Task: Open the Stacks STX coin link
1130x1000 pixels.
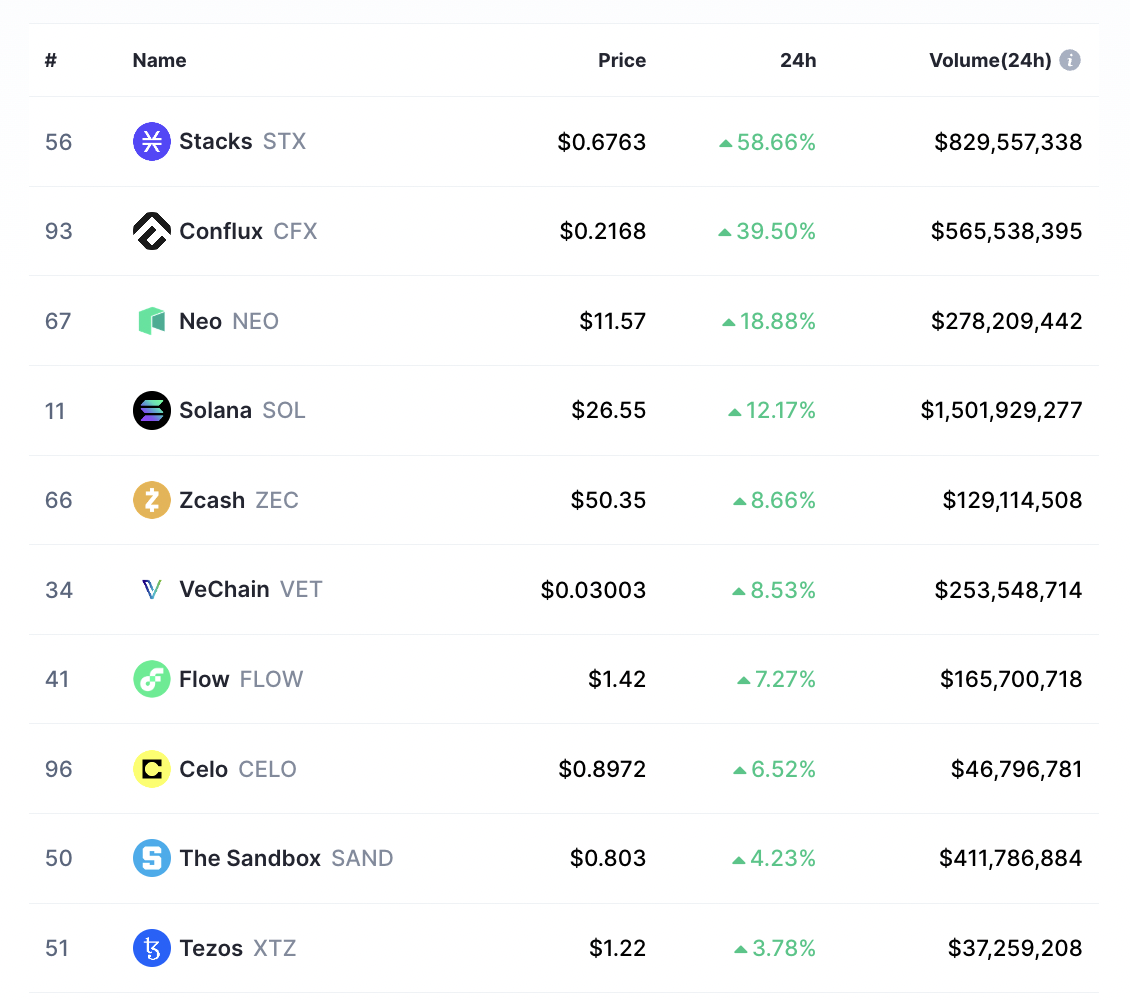Action: pyautogui.click(x=242, y=141)
